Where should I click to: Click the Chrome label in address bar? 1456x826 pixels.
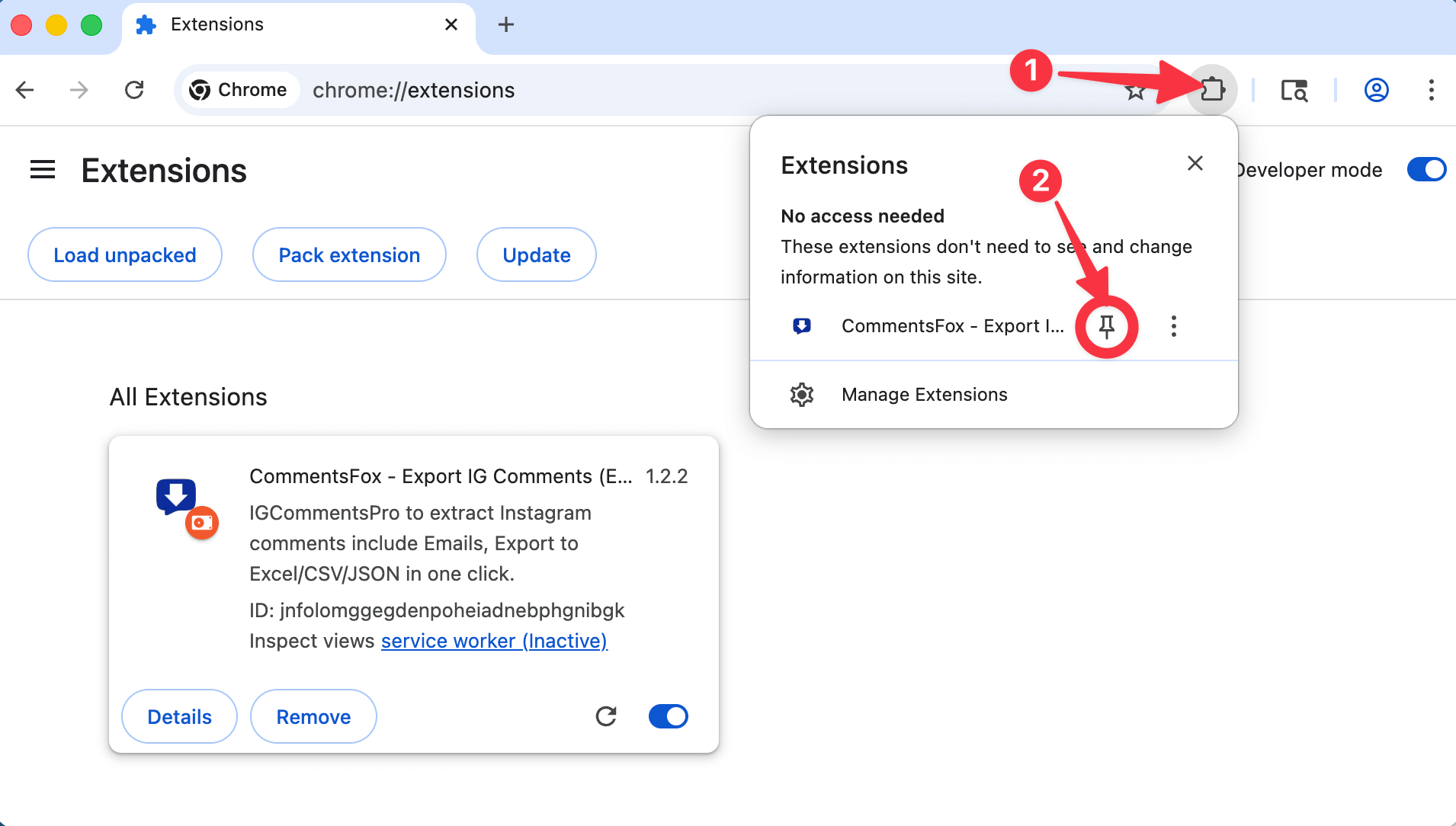coord(239,89)
